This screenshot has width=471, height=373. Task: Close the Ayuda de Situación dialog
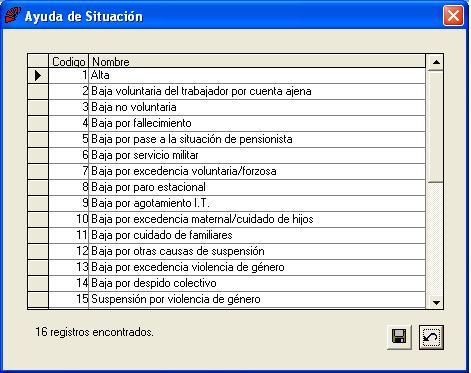pyautogui.click(x=453, y=15)
